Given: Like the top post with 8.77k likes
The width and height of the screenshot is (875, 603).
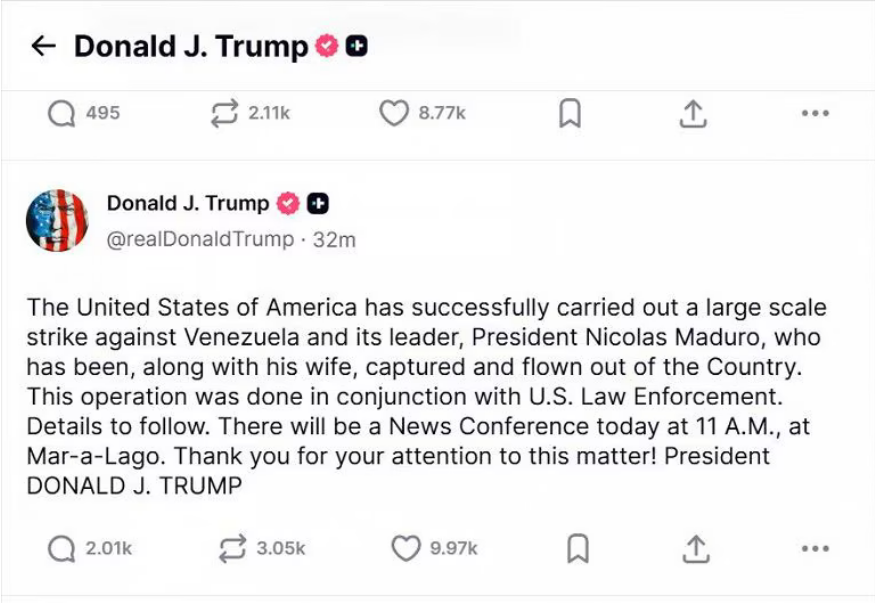Looking at the screenshot, I should 394,114.
